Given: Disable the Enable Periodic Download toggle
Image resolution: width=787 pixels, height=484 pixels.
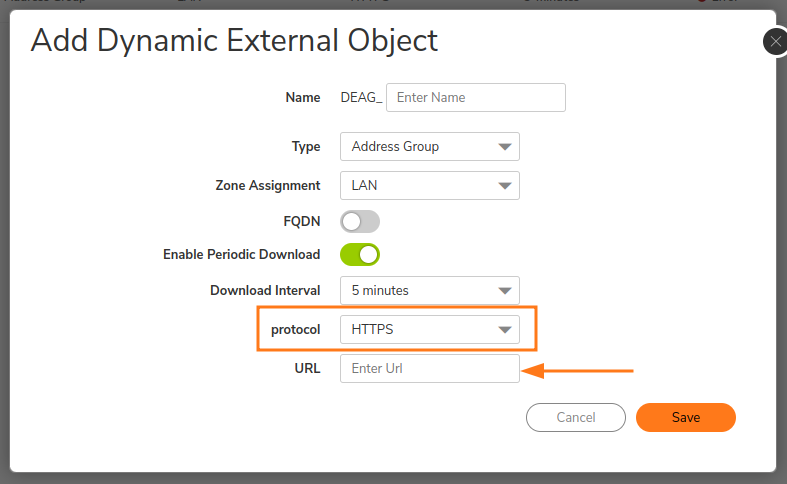Looking at the screenshot, I should pyautogui.click(x=360, y=255).
